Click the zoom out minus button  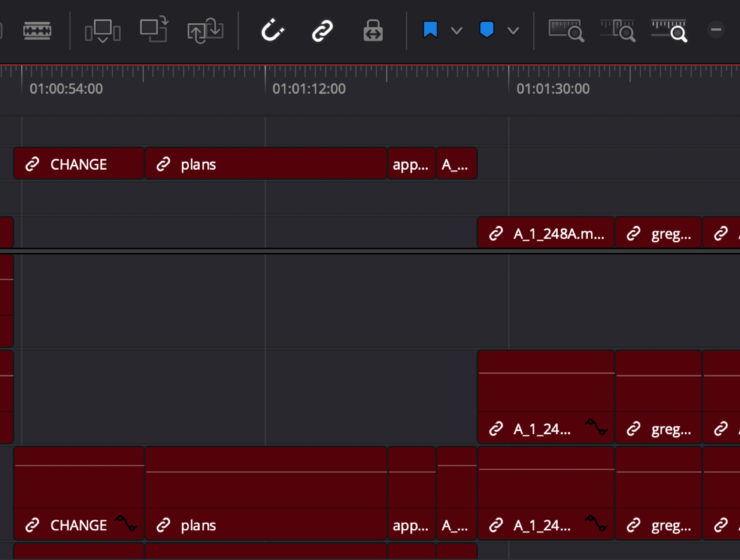[716, 30]
